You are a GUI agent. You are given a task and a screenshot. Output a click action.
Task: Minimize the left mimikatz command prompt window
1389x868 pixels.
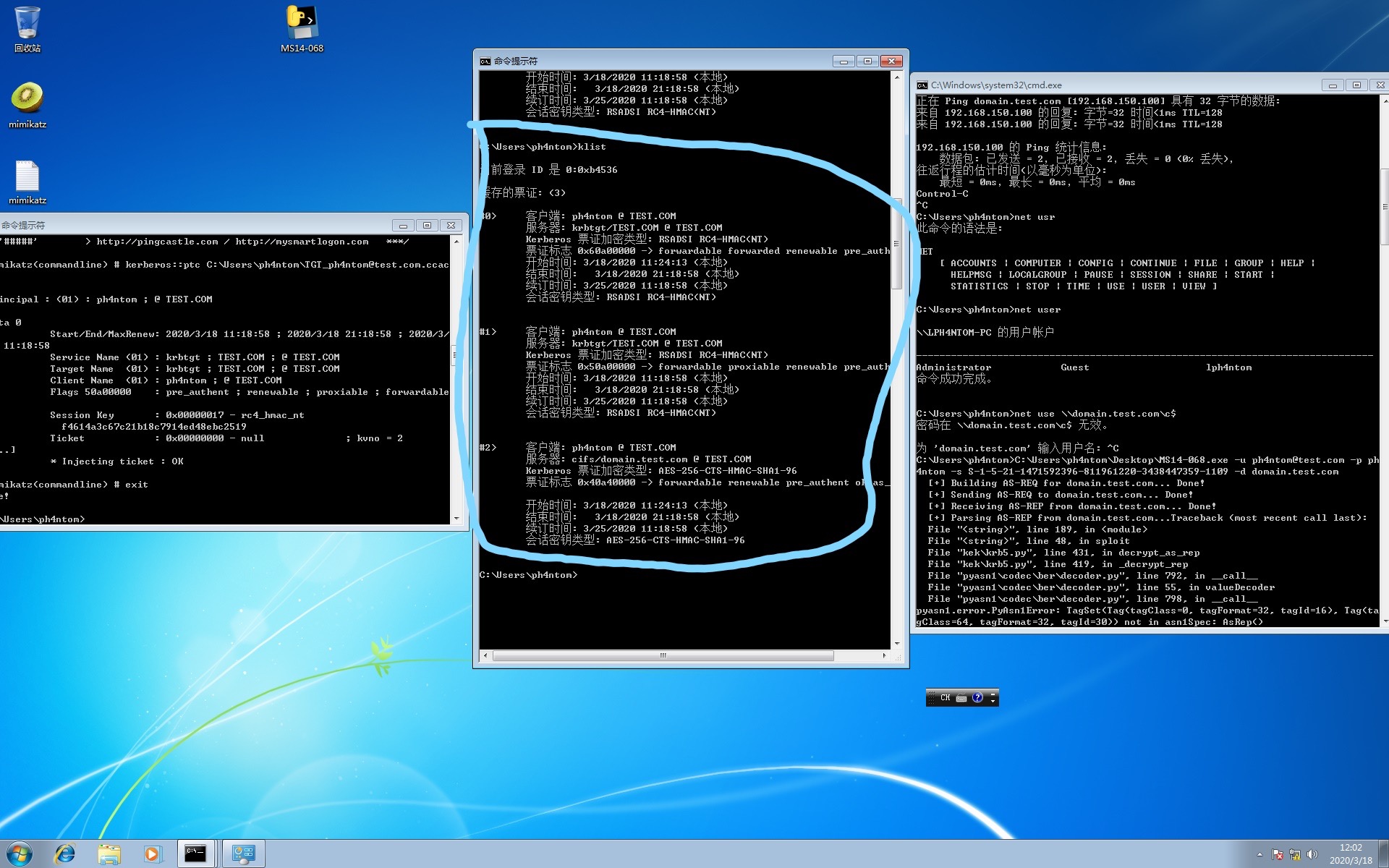(404, 226)
